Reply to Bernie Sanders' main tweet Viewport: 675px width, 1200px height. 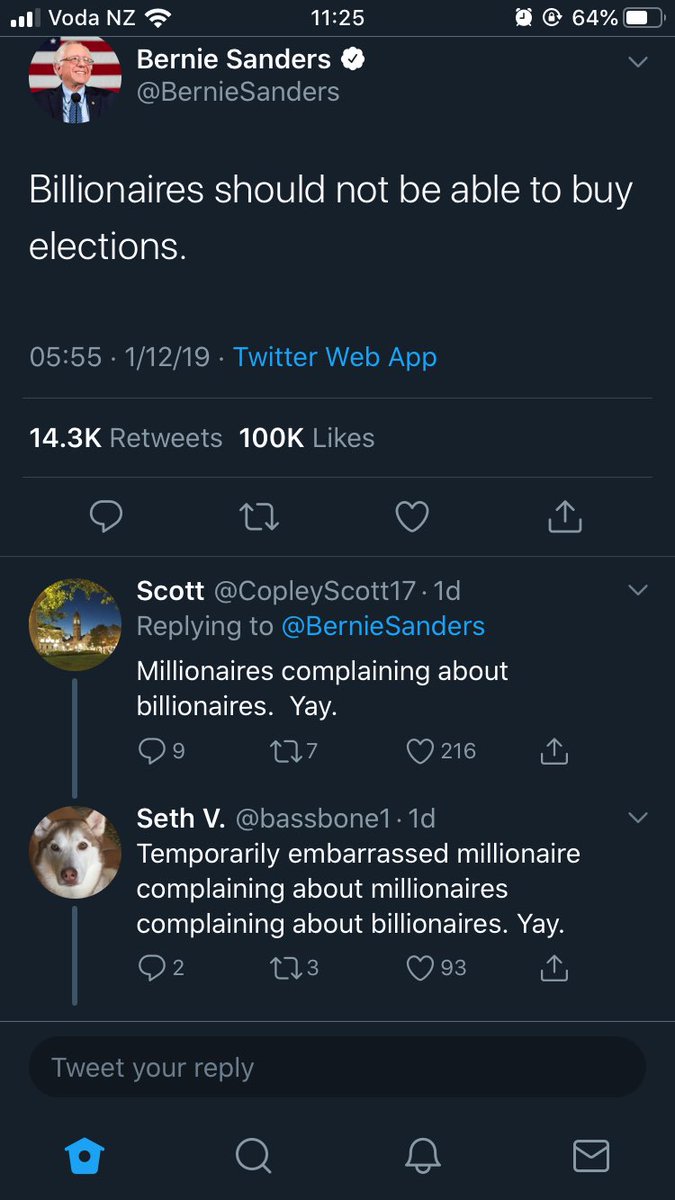106,516
